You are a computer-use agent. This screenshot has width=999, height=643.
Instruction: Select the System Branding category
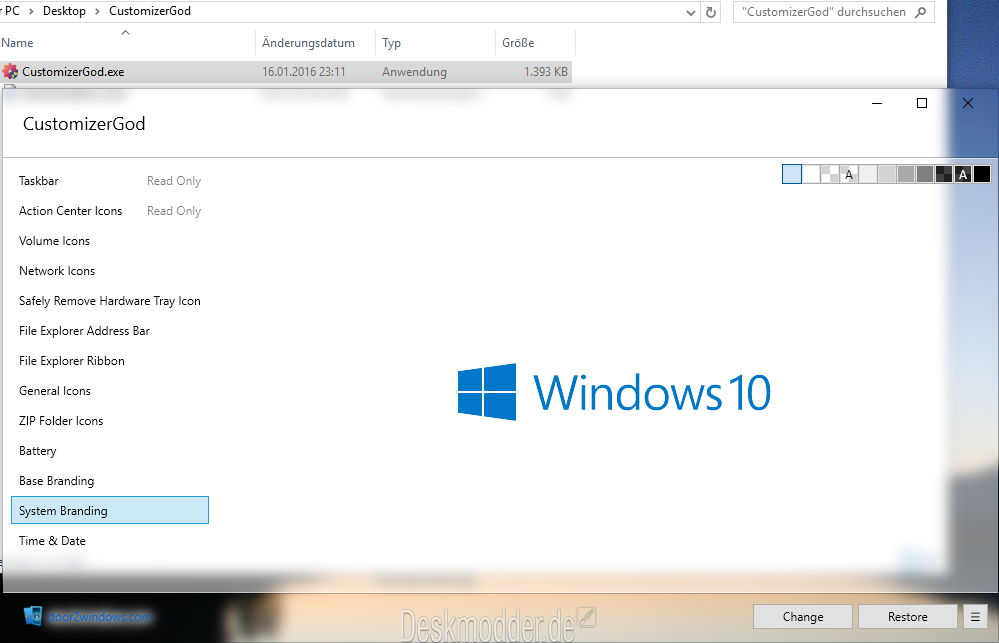110,510
